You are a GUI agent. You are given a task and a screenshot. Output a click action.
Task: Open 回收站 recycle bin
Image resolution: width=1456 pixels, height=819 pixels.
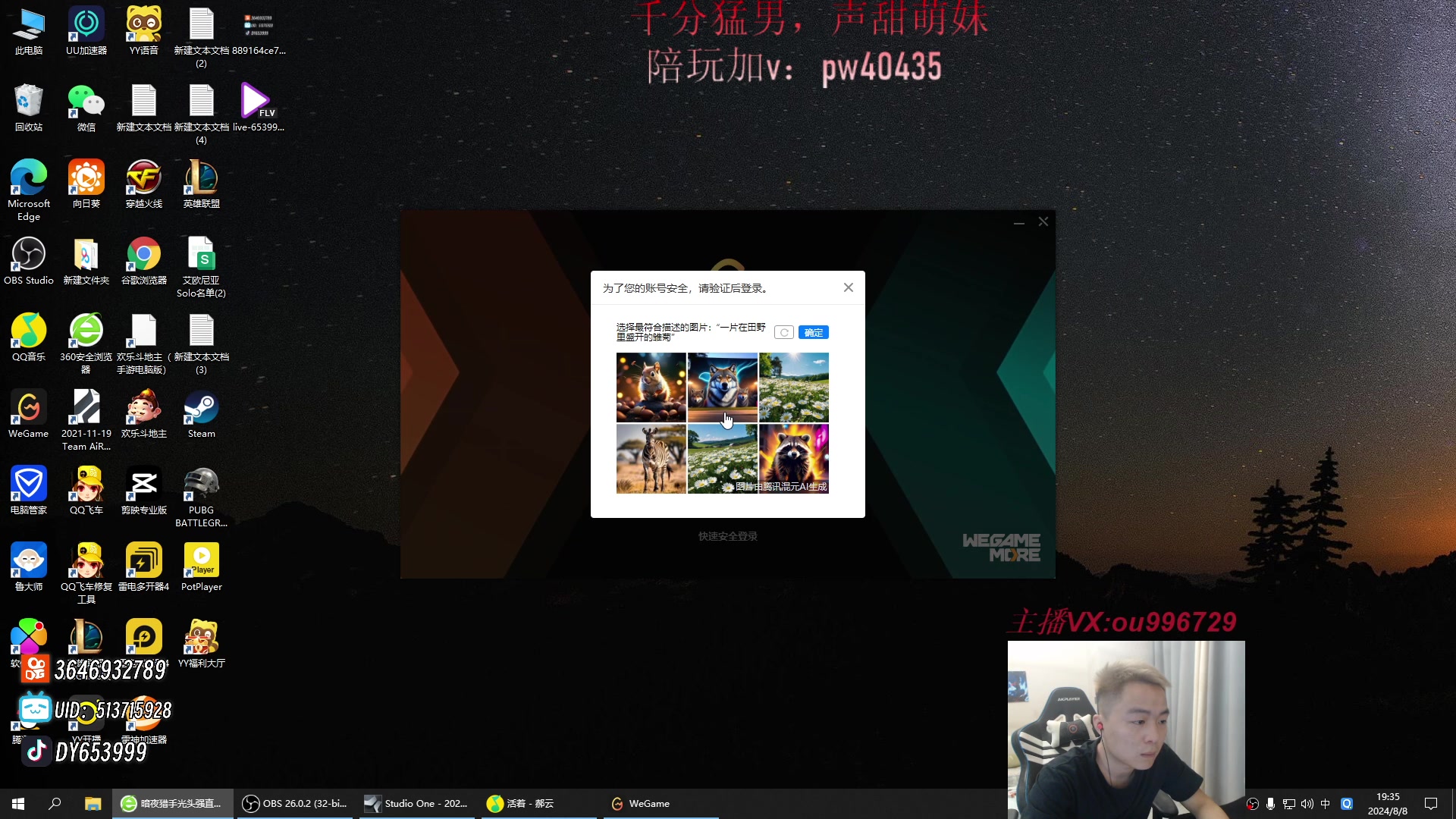[29, 108]
